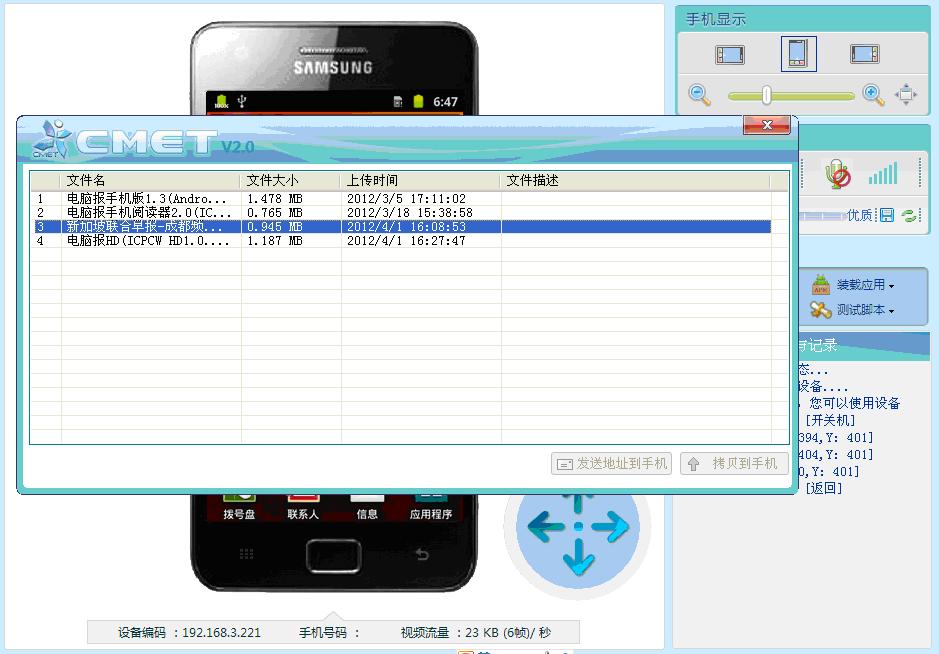Viewport: 939px width, 654px height.
Task: Click the right arrow on direction pad
Action: pos(611,527)
